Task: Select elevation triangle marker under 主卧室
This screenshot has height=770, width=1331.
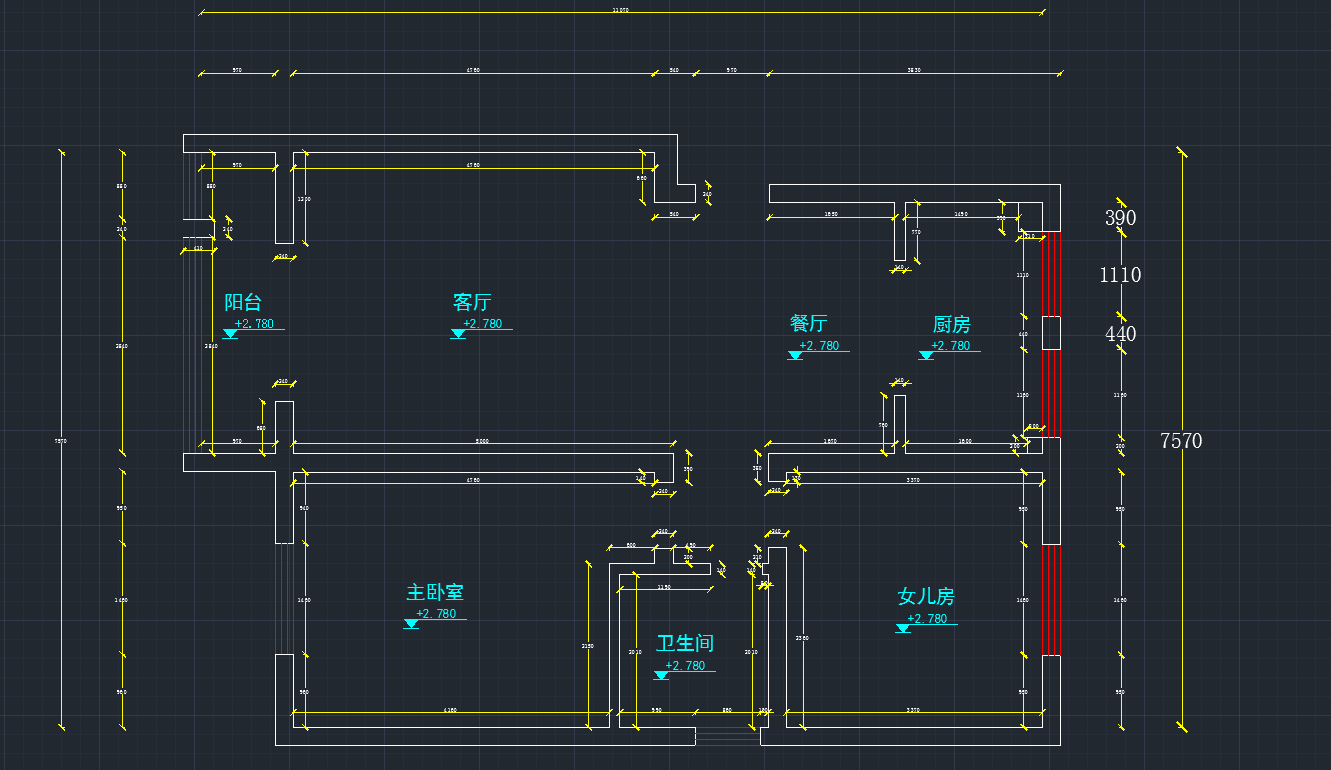Action: [x=411, y=624]
